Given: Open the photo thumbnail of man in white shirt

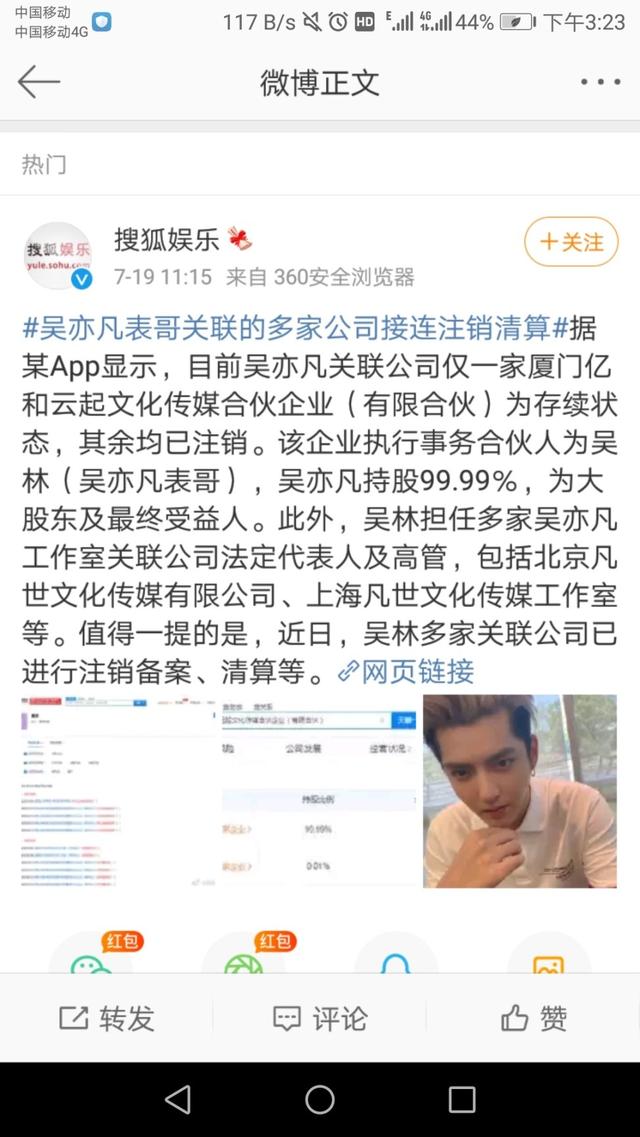Looking at the screenshot, I should 520,791.
